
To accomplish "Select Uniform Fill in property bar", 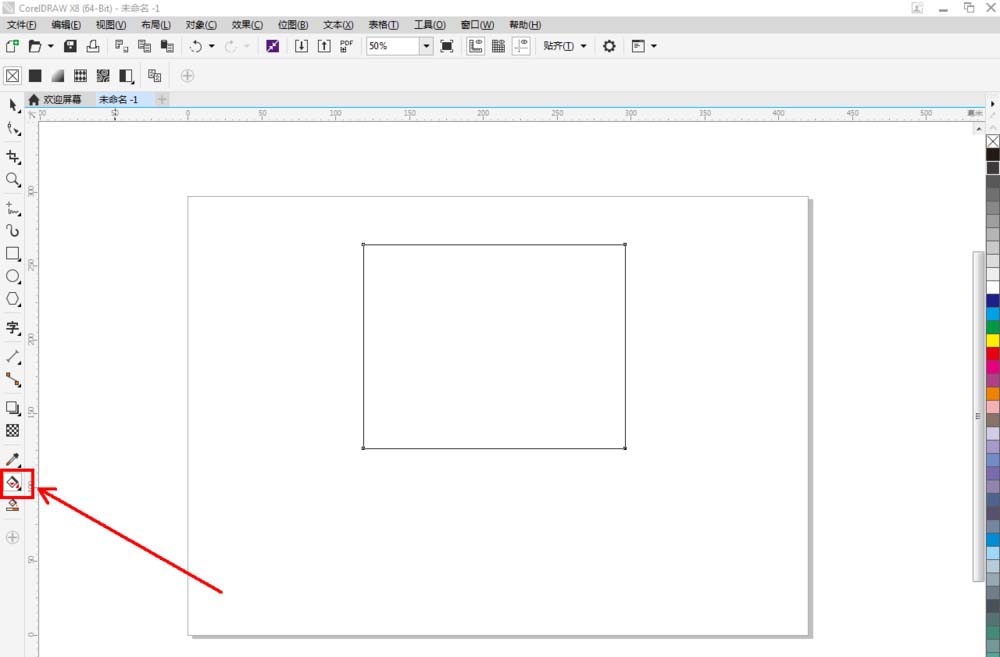I will (35, 76).
